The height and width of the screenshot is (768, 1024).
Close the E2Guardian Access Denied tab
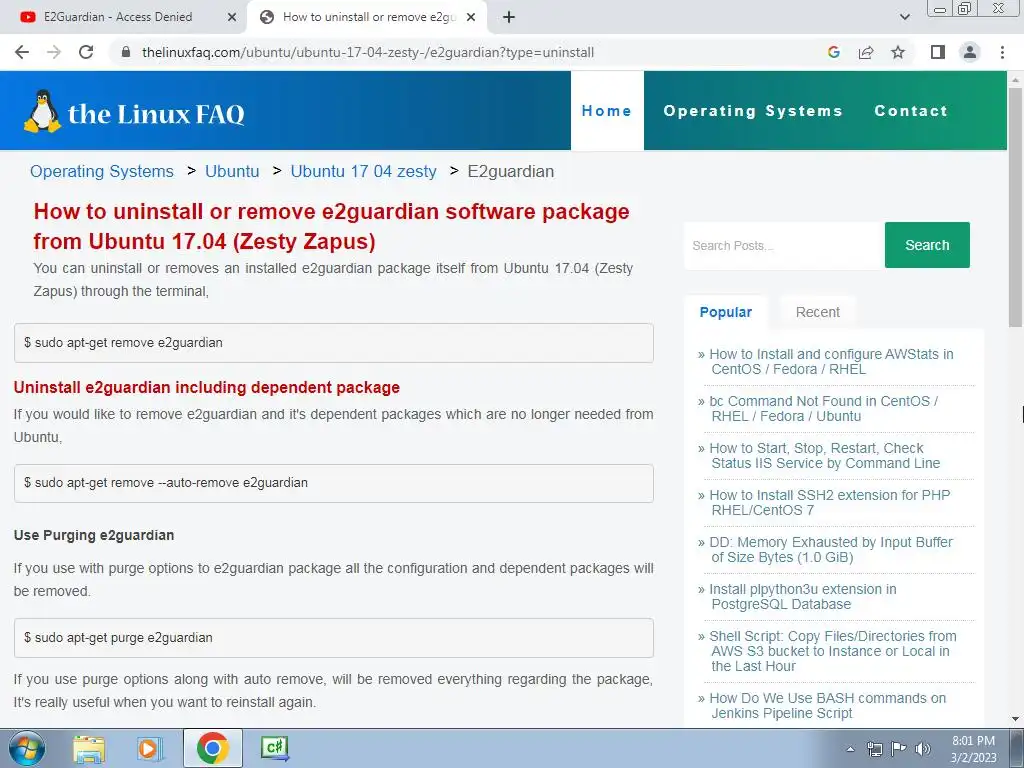click(232, 17)
